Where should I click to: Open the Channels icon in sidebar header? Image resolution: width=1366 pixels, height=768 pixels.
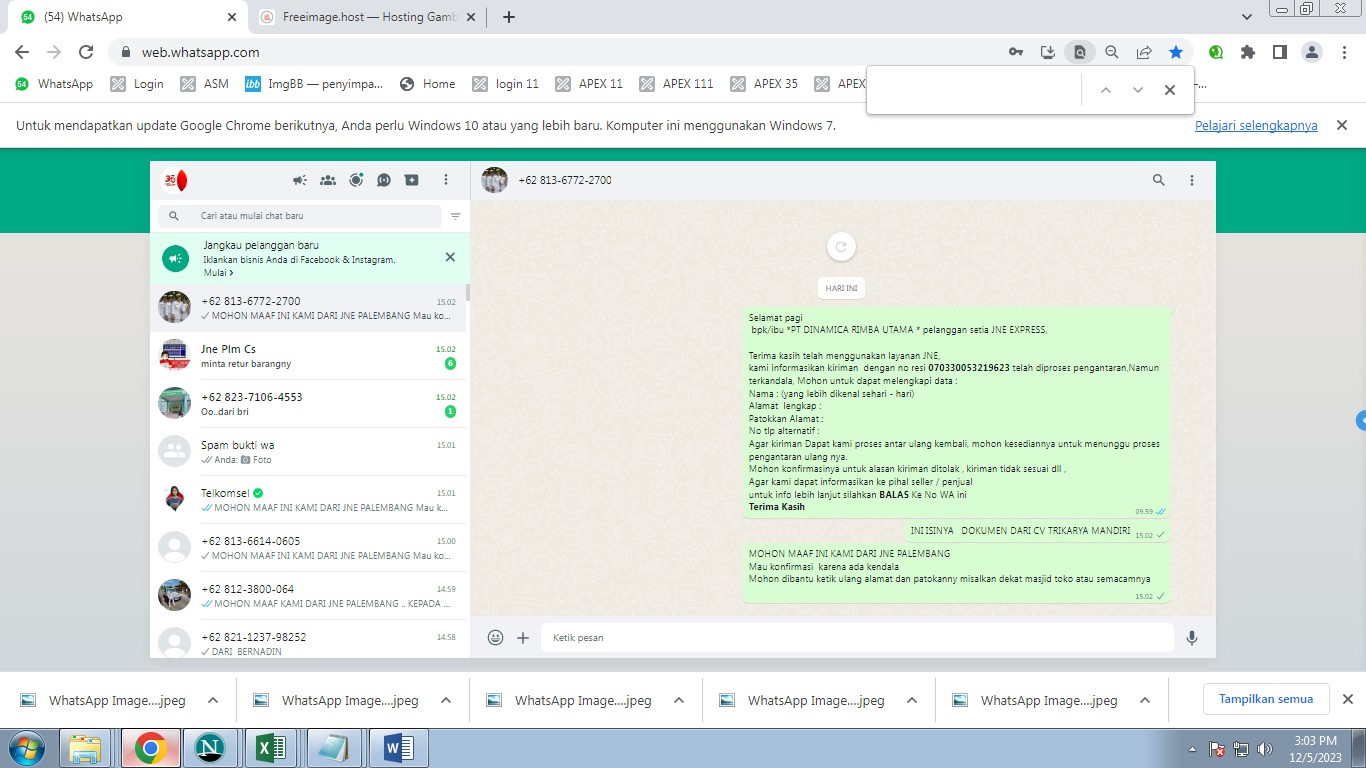tap(384, 180)
